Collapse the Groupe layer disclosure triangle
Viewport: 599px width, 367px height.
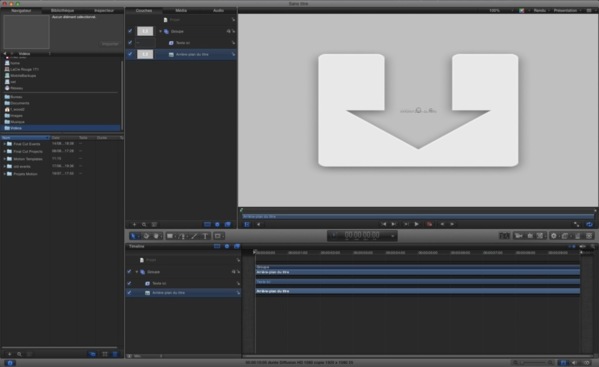[x=160, y=31]
